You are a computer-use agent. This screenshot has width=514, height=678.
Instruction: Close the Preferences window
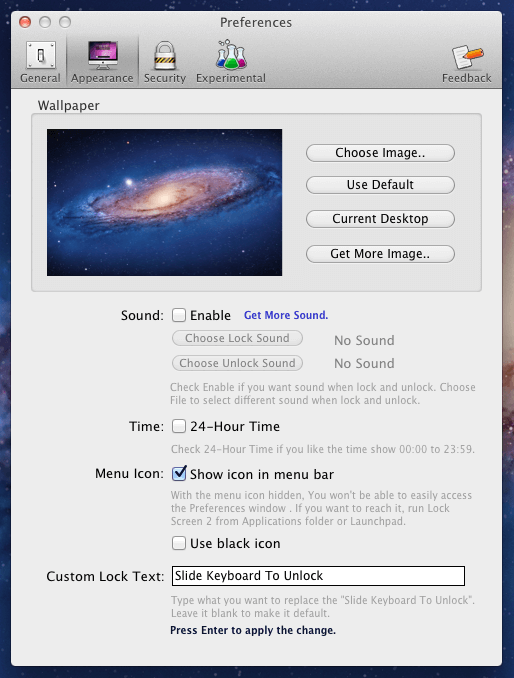click(25, 22)
